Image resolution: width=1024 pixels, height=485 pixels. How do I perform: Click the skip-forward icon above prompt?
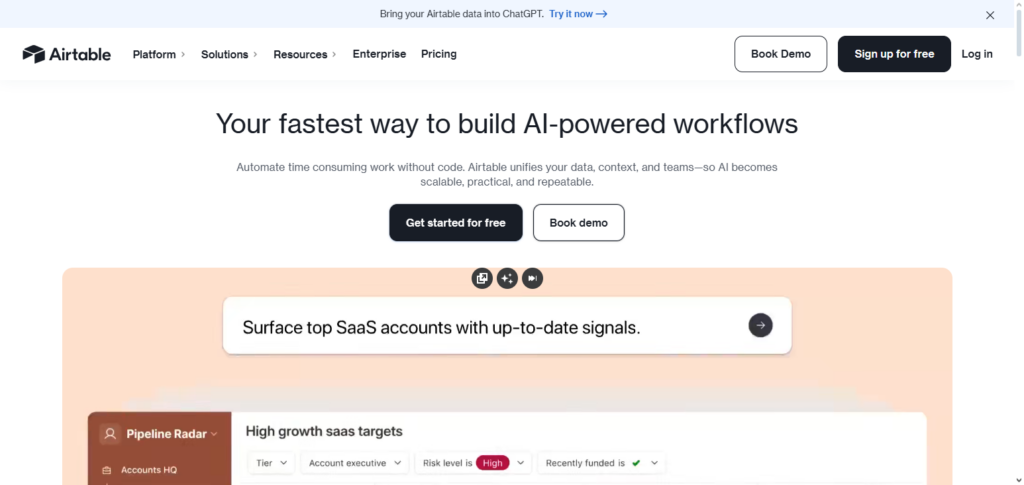click(532, 278)
